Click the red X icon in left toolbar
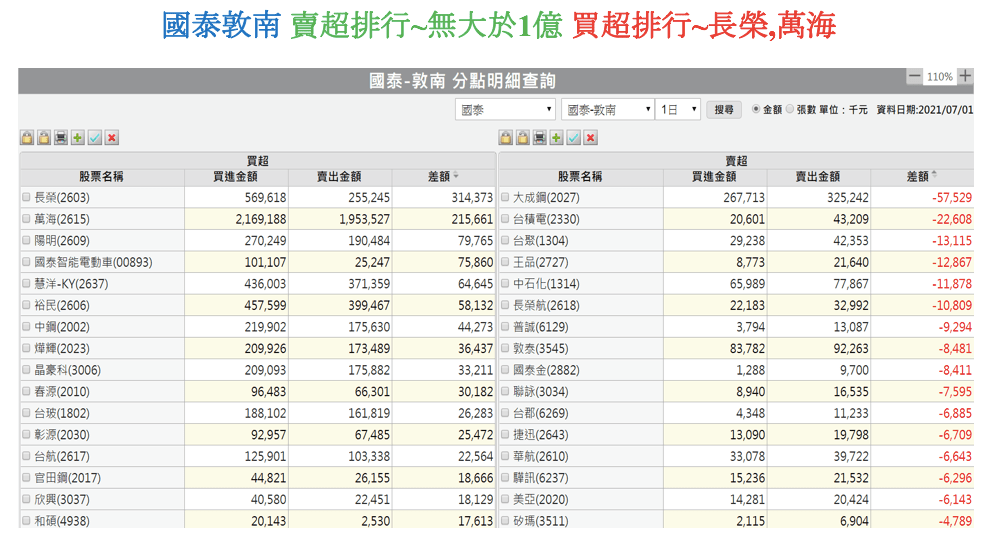The width and height of the screenshot is (1005, 554). [112, 138]
